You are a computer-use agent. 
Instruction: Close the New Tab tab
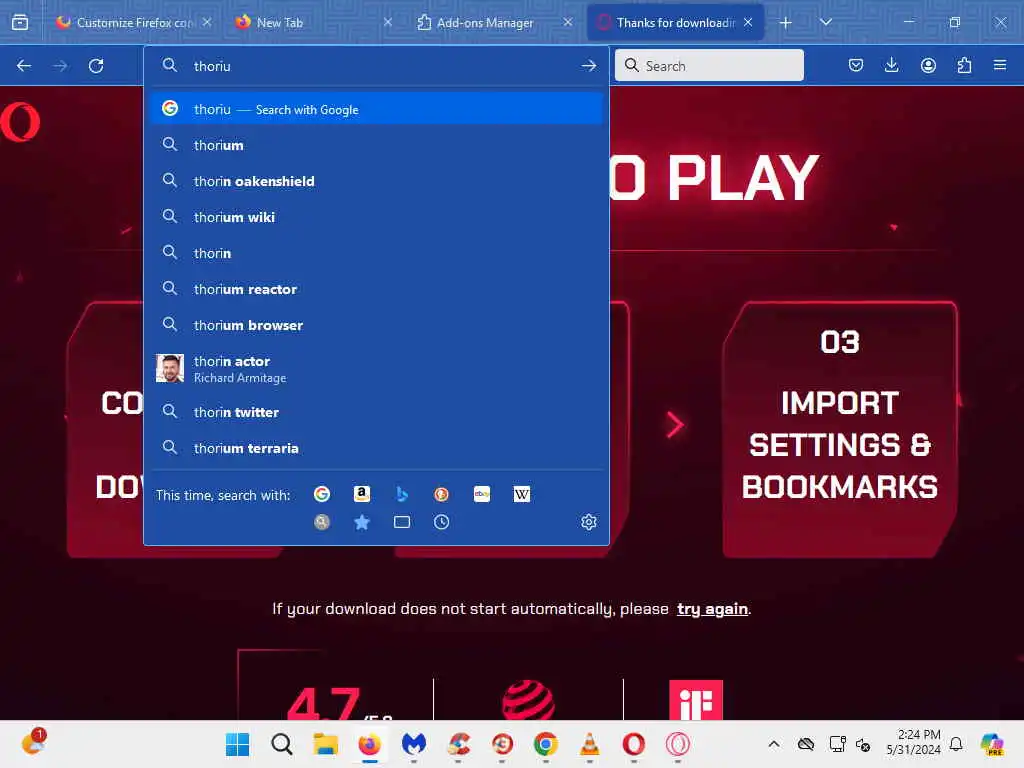tap(387, 22)
